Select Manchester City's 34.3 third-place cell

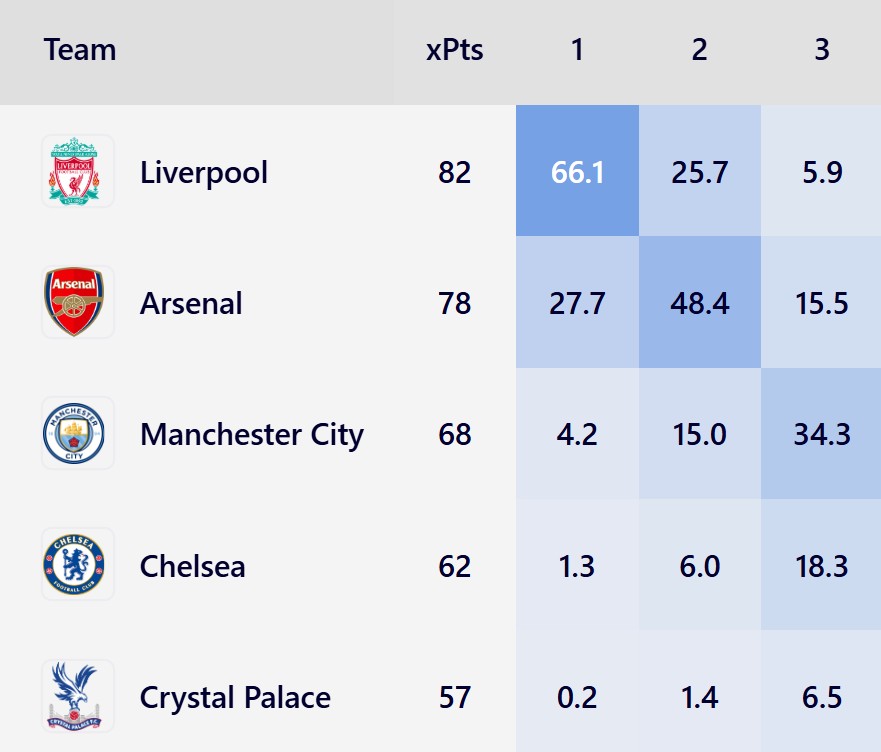click(821, 434)
